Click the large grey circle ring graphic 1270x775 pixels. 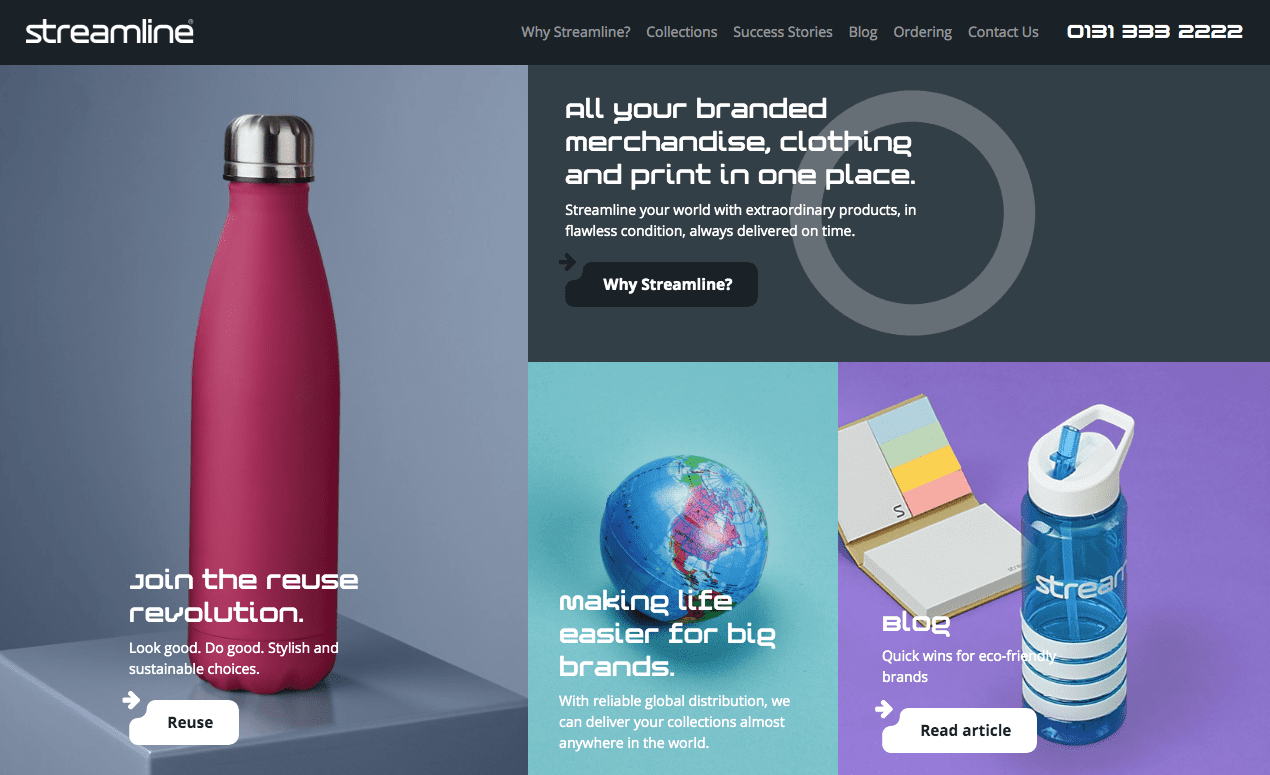pyautogui.click(x=912, y=212)
